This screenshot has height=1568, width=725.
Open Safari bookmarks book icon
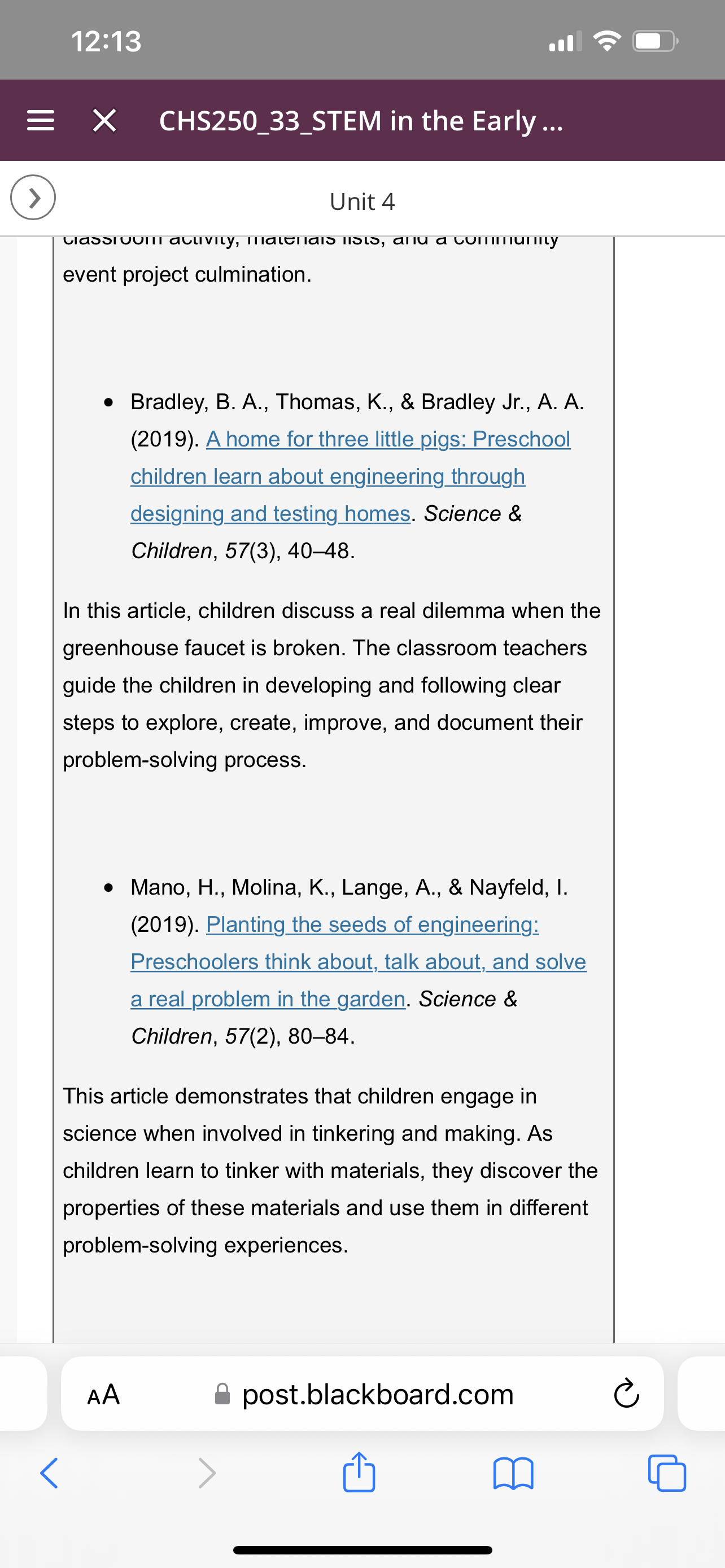pos(513,1474)
